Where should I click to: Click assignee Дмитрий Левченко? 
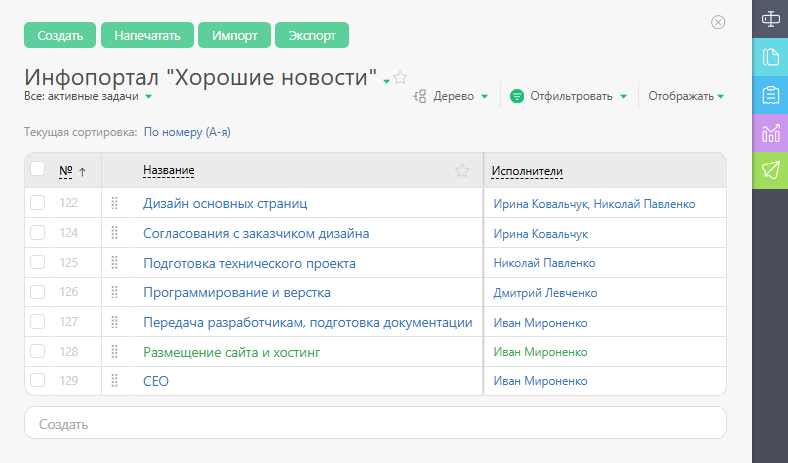click(545, 293)
